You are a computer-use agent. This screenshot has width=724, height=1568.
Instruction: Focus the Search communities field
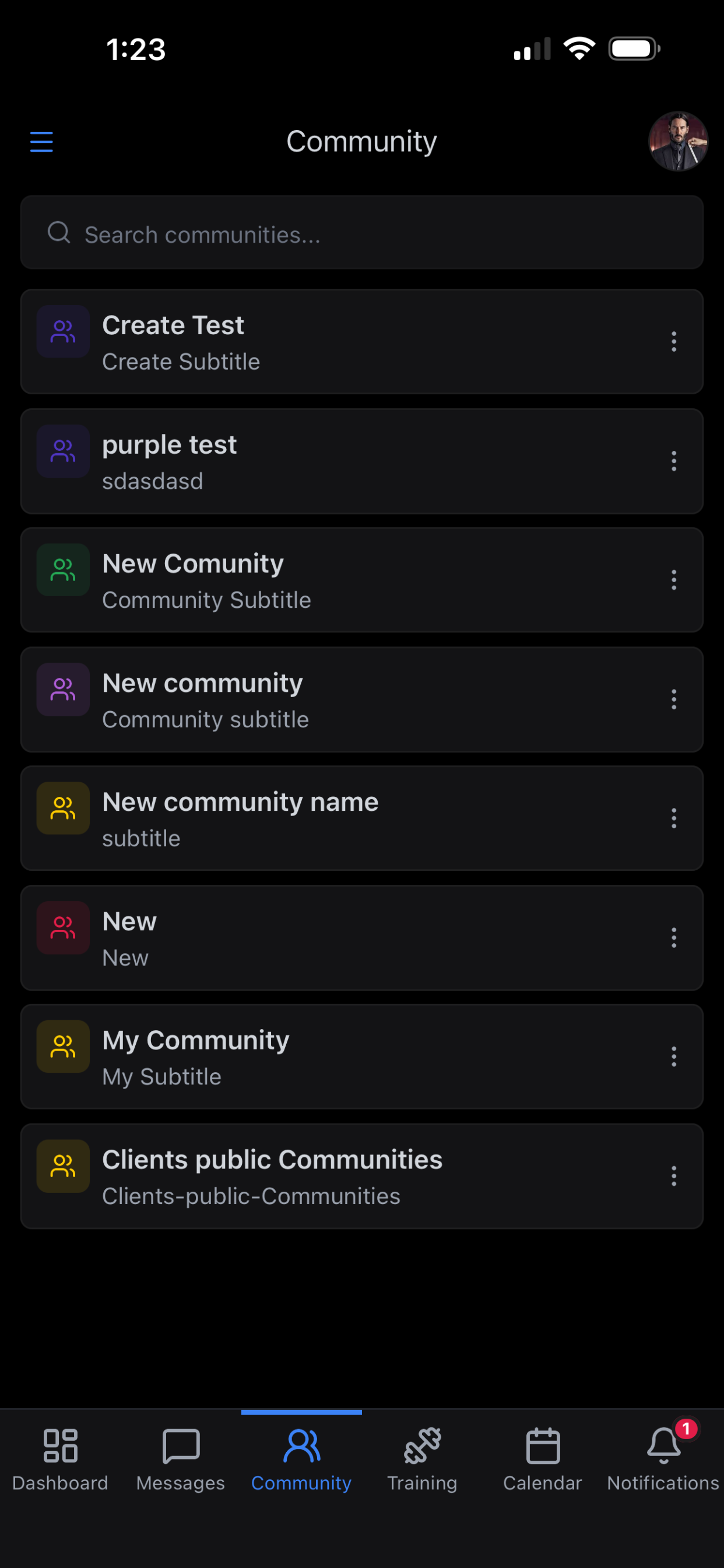[362, 233]
